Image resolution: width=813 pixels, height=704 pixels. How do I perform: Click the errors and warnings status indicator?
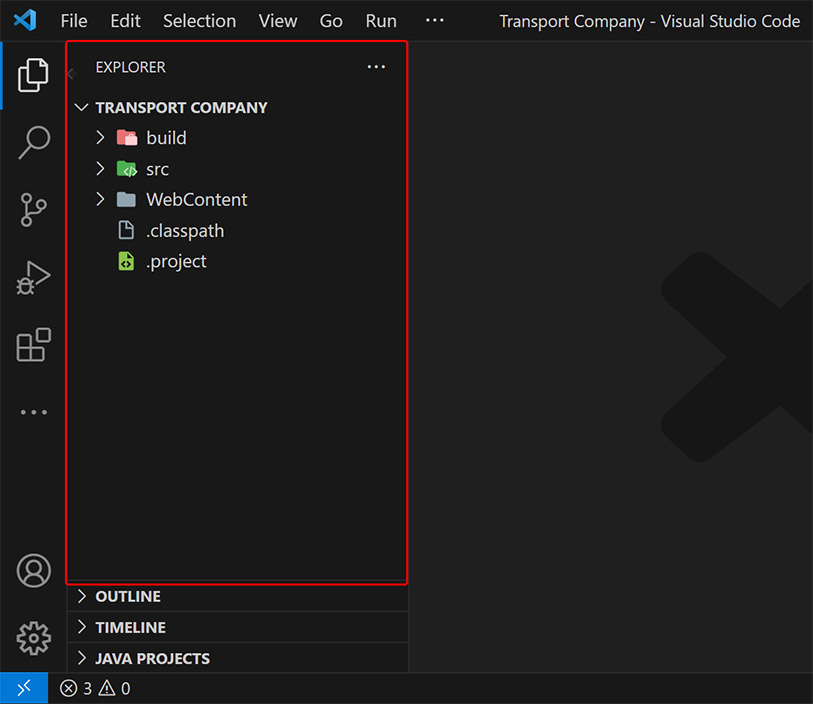[95, 688]
